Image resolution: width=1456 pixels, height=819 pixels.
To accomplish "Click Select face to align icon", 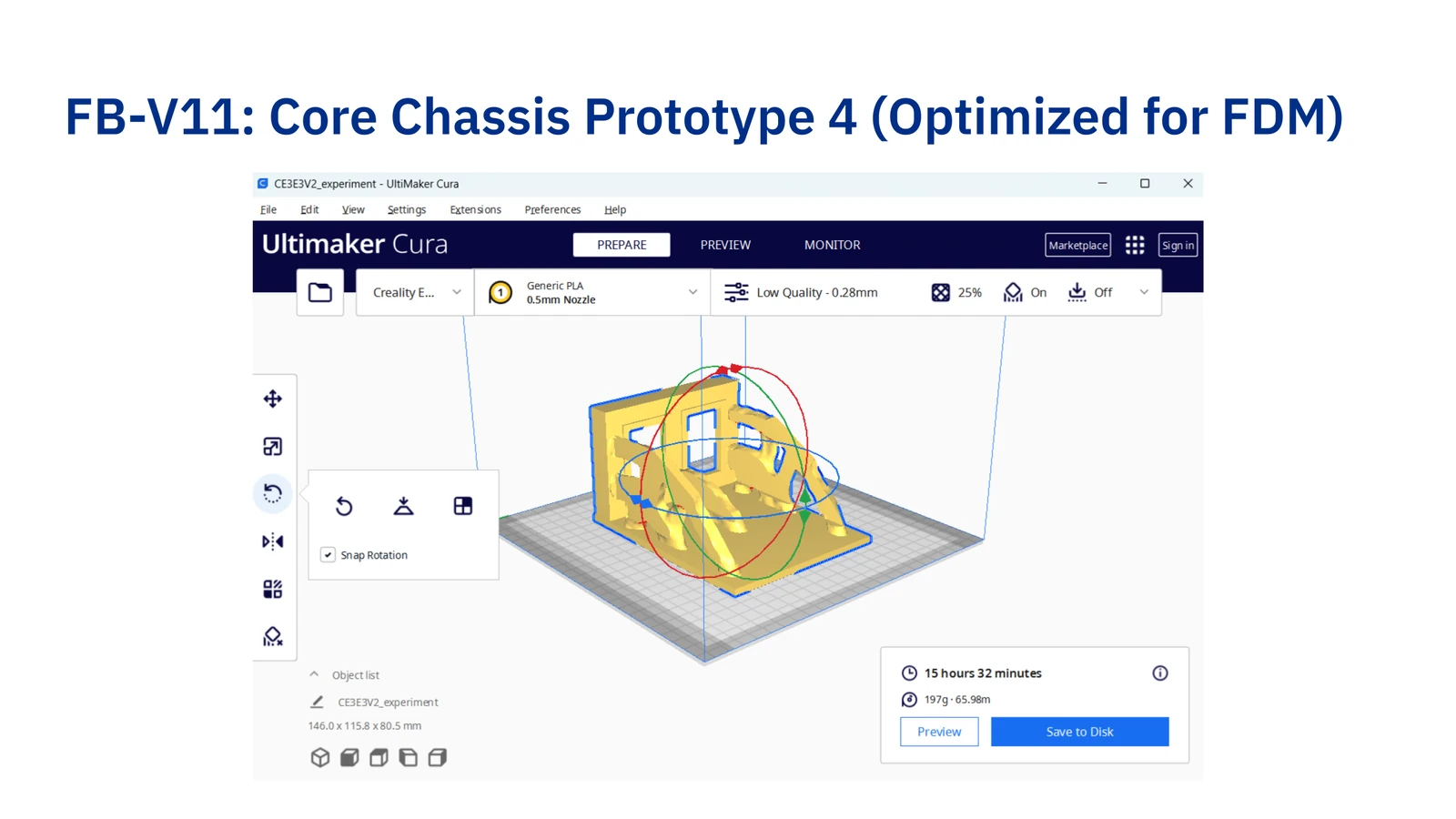I will coord(462,506).
